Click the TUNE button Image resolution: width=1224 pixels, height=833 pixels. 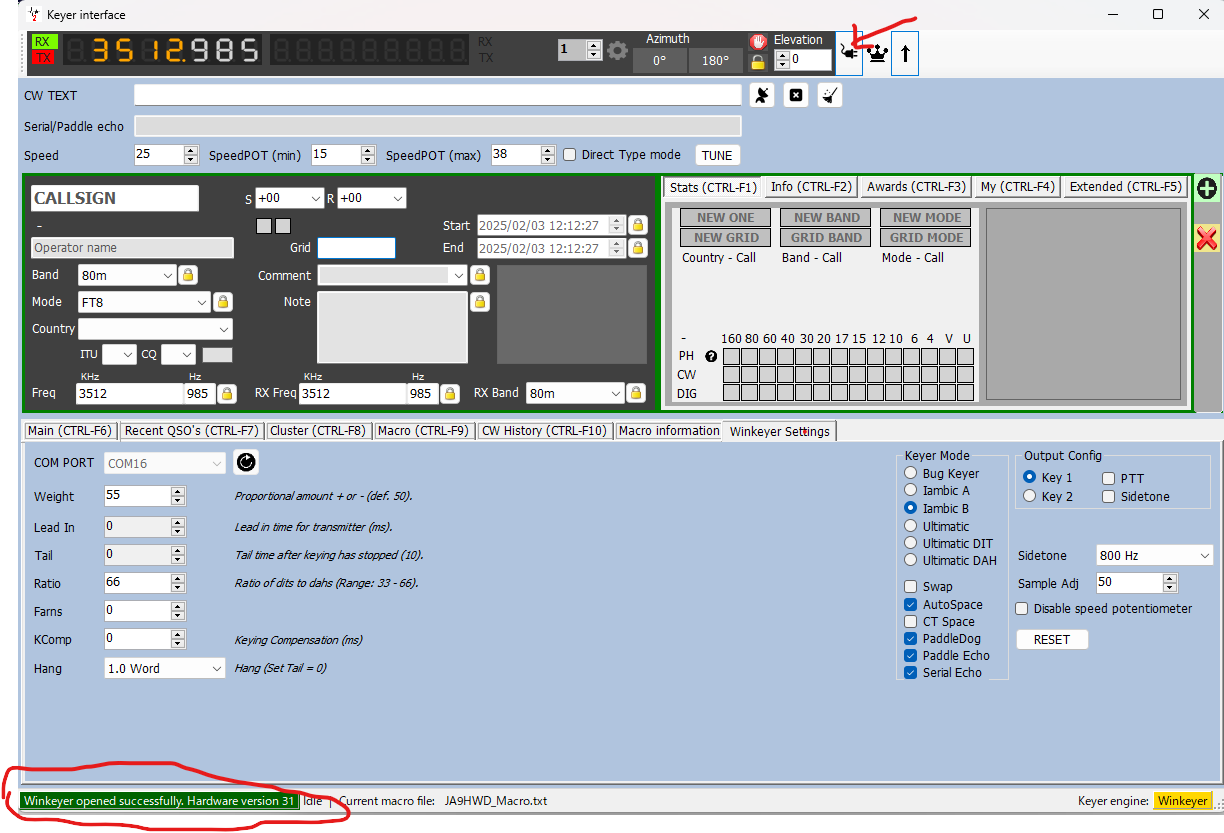coord(717,155)
